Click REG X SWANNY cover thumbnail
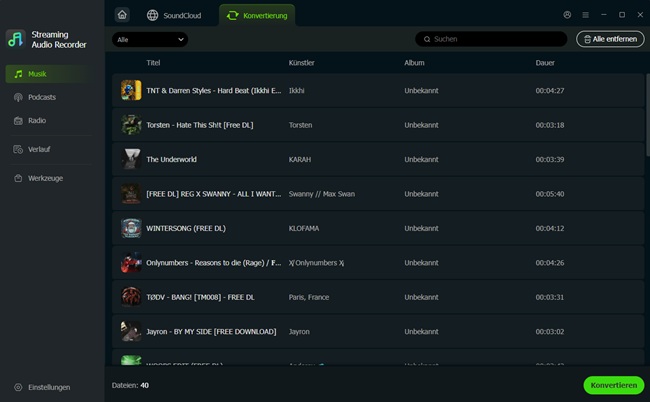The width and height of the screenshot is (650, 402). pos(131,194)
